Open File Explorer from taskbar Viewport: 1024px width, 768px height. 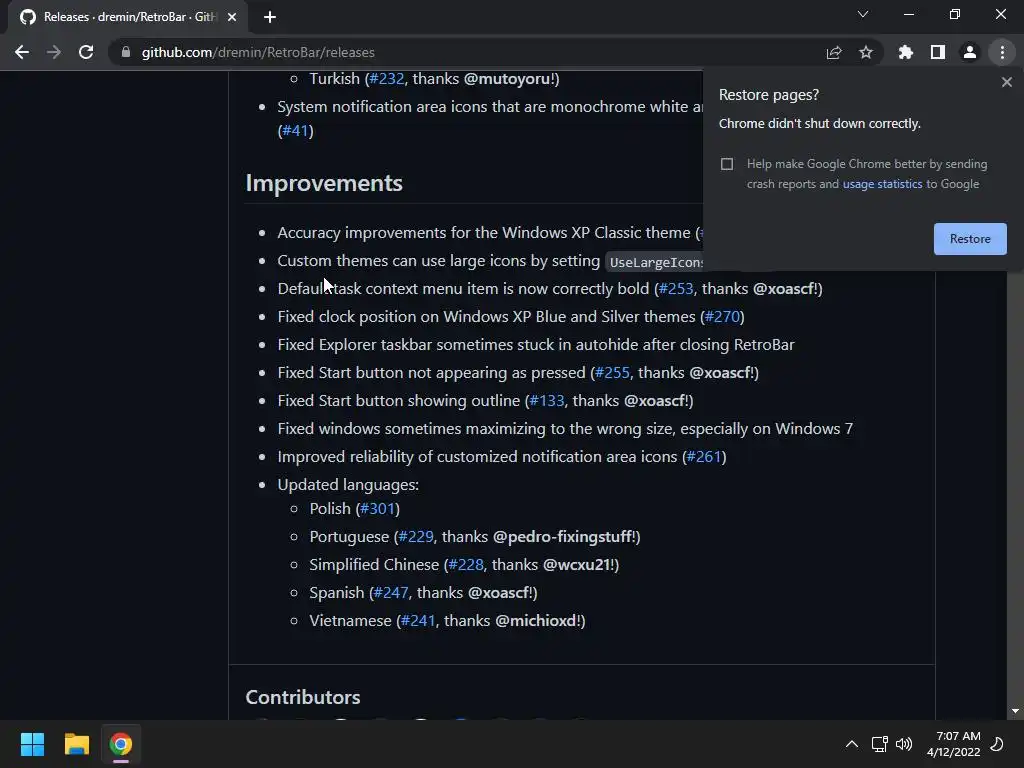[x=76, y=744]
